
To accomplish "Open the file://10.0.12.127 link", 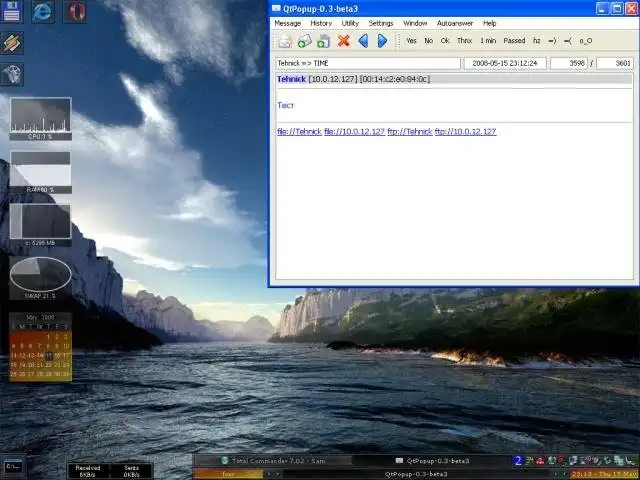I will point(354,131).
